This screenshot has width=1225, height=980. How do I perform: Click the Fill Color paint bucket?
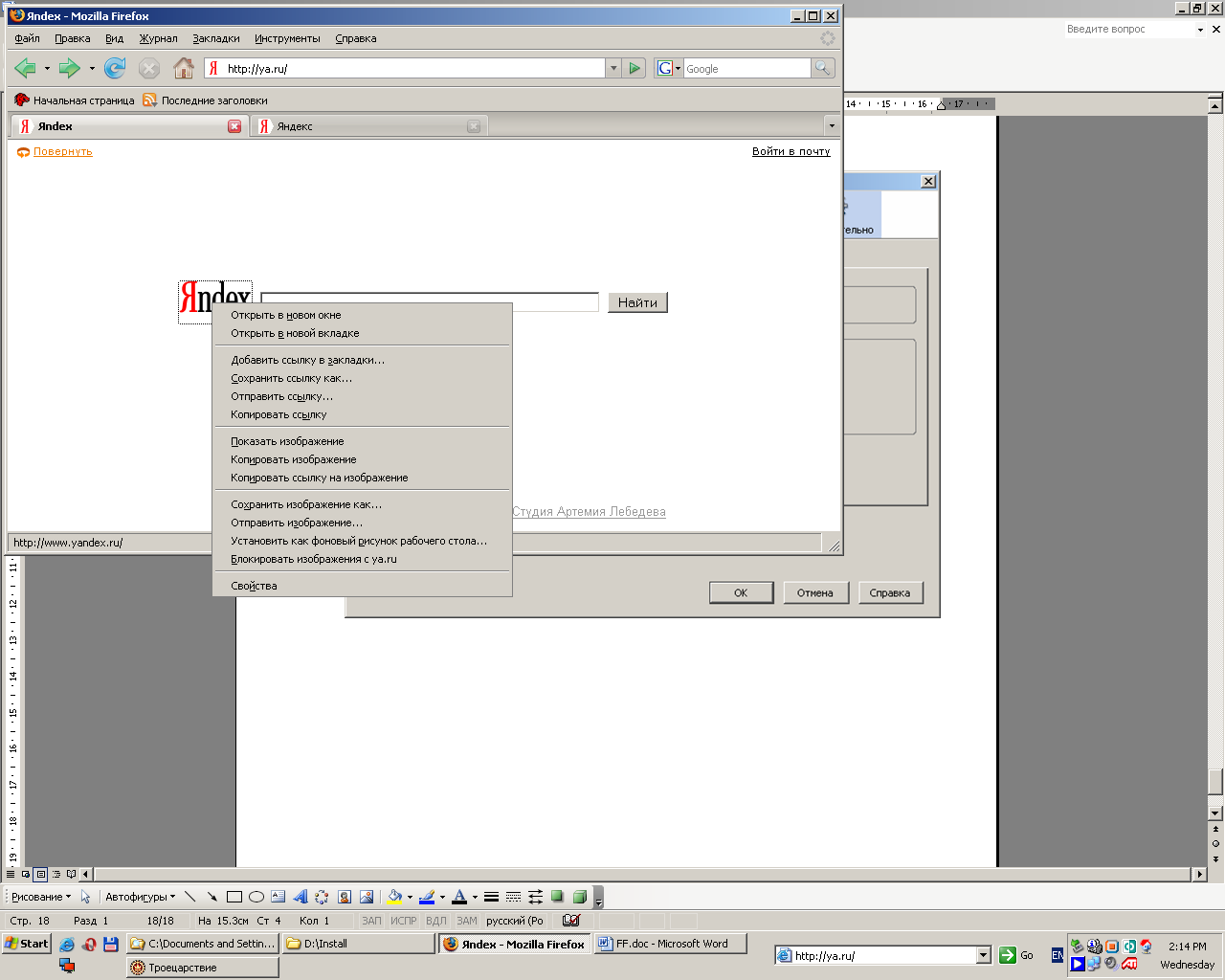pos(394,897)
